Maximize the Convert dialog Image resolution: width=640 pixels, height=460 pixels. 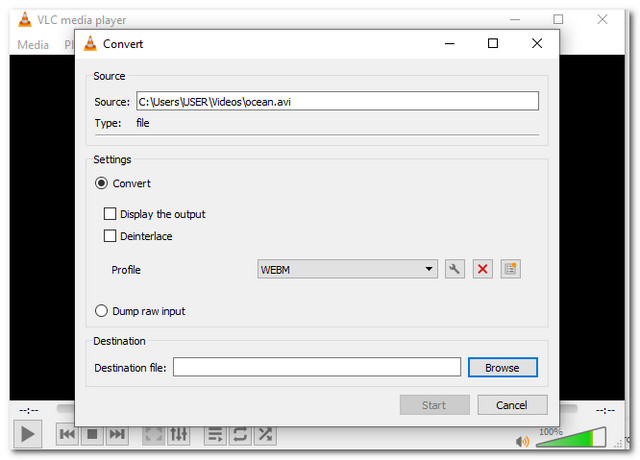(x=493, y=43)
